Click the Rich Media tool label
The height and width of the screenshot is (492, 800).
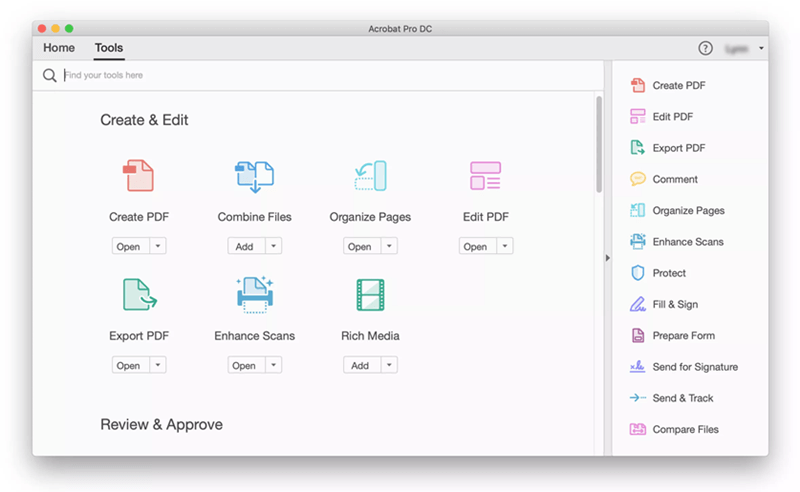click(370, 336)
